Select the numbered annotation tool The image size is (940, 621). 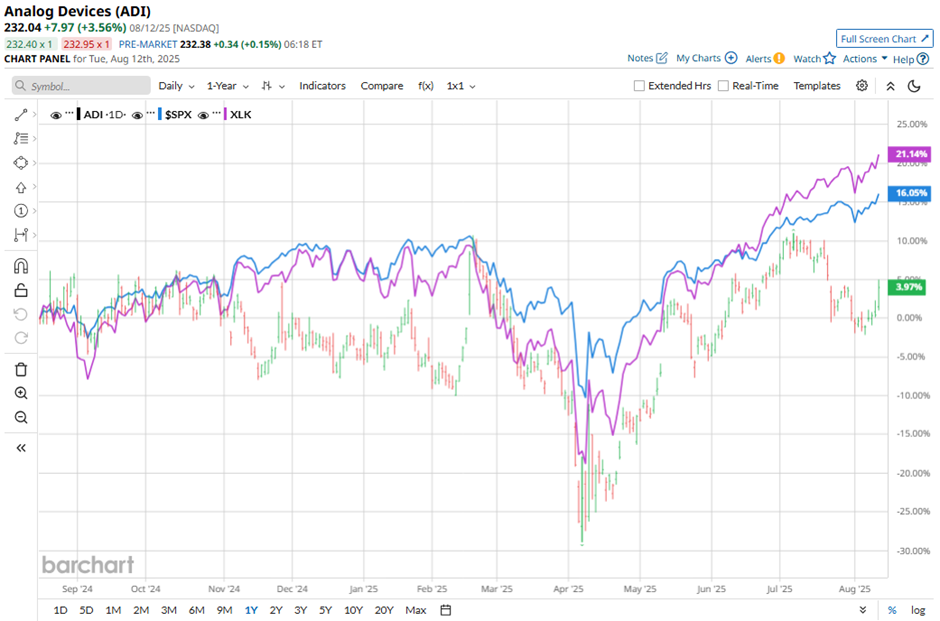click(21, 211)
